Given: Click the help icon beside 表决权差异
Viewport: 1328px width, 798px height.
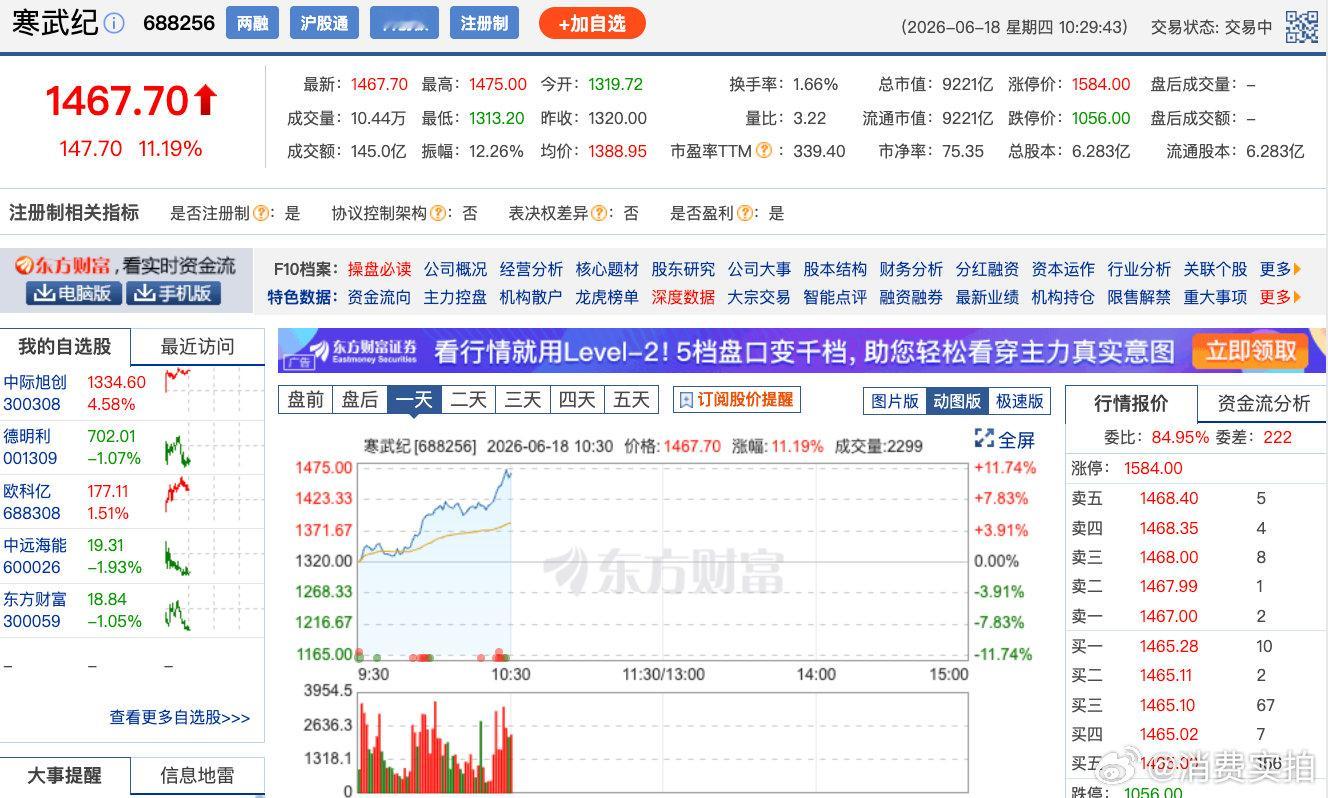Looking at the screenshot, I should click(x=599, y=213).
